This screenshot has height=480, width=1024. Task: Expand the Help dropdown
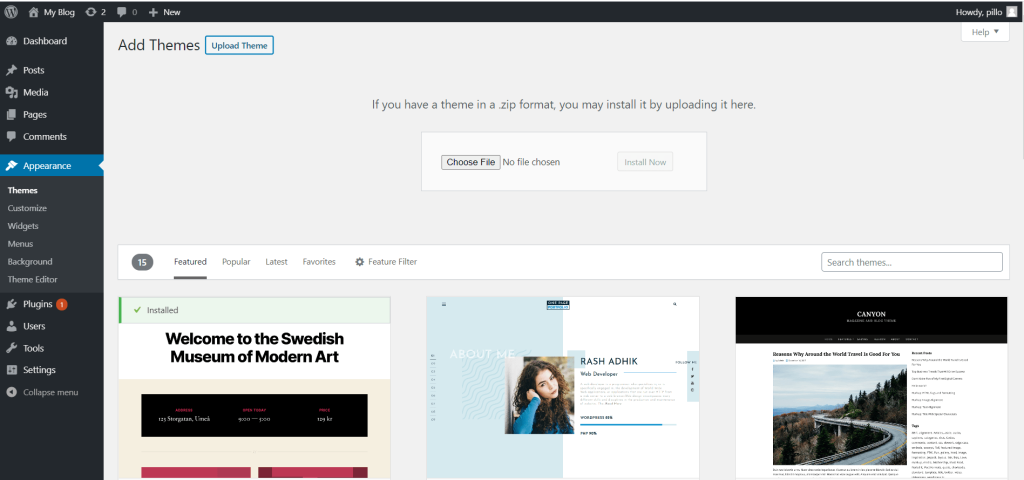click(x=985, y=32)
